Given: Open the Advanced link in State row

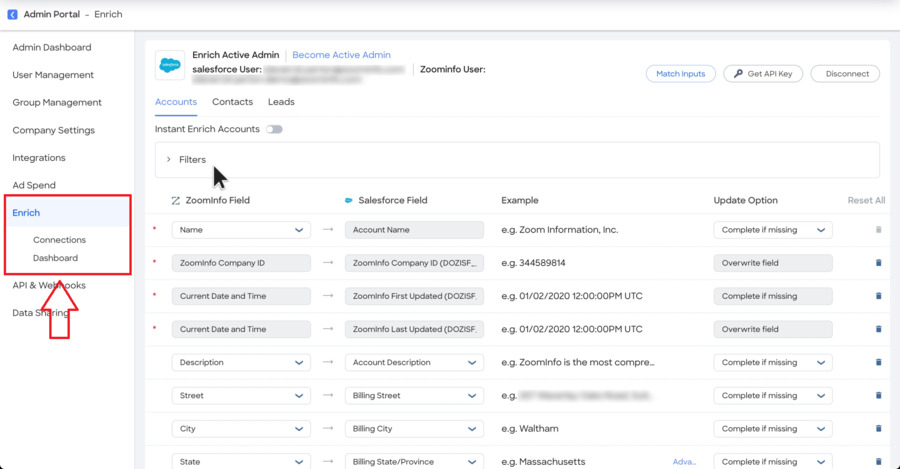Looking at the screenshot, I should pos(684,462).
